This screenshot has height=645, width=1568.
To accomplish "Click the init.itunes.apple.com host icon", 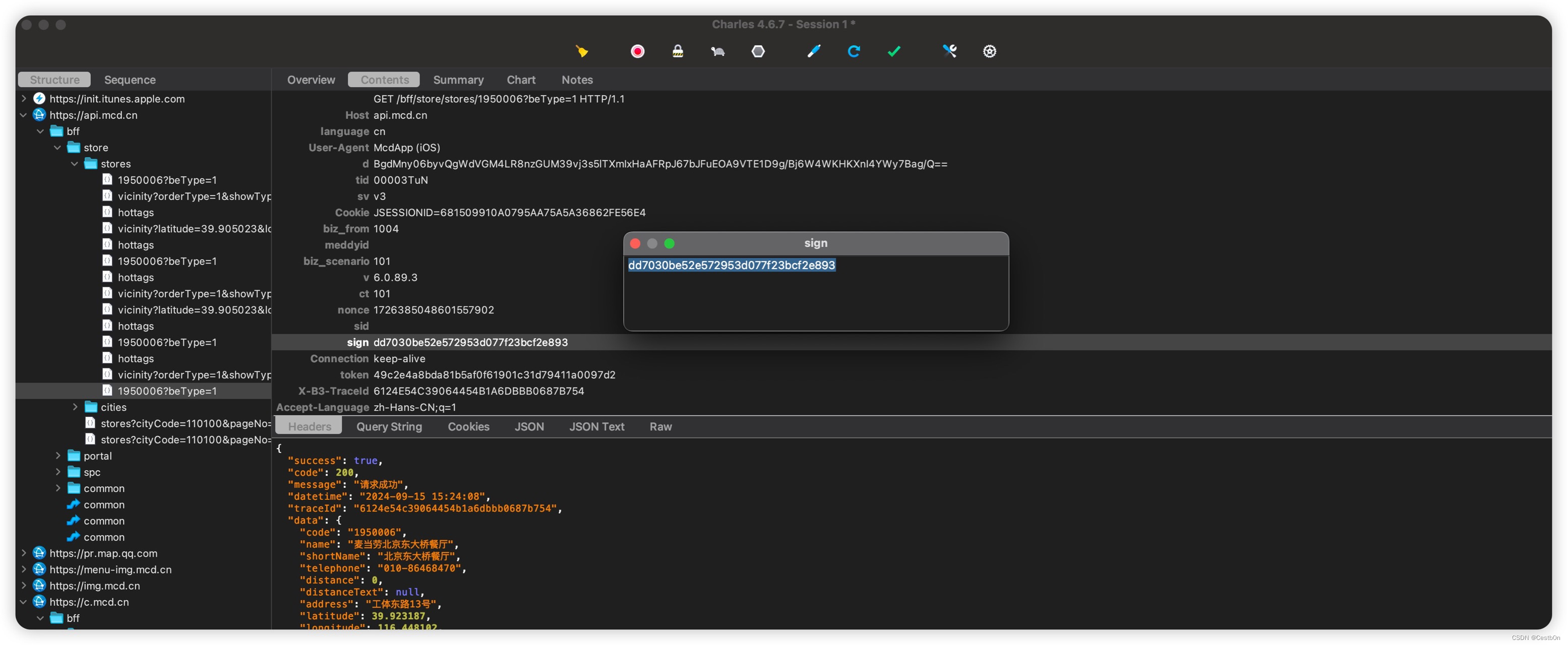I will (39, 98).
